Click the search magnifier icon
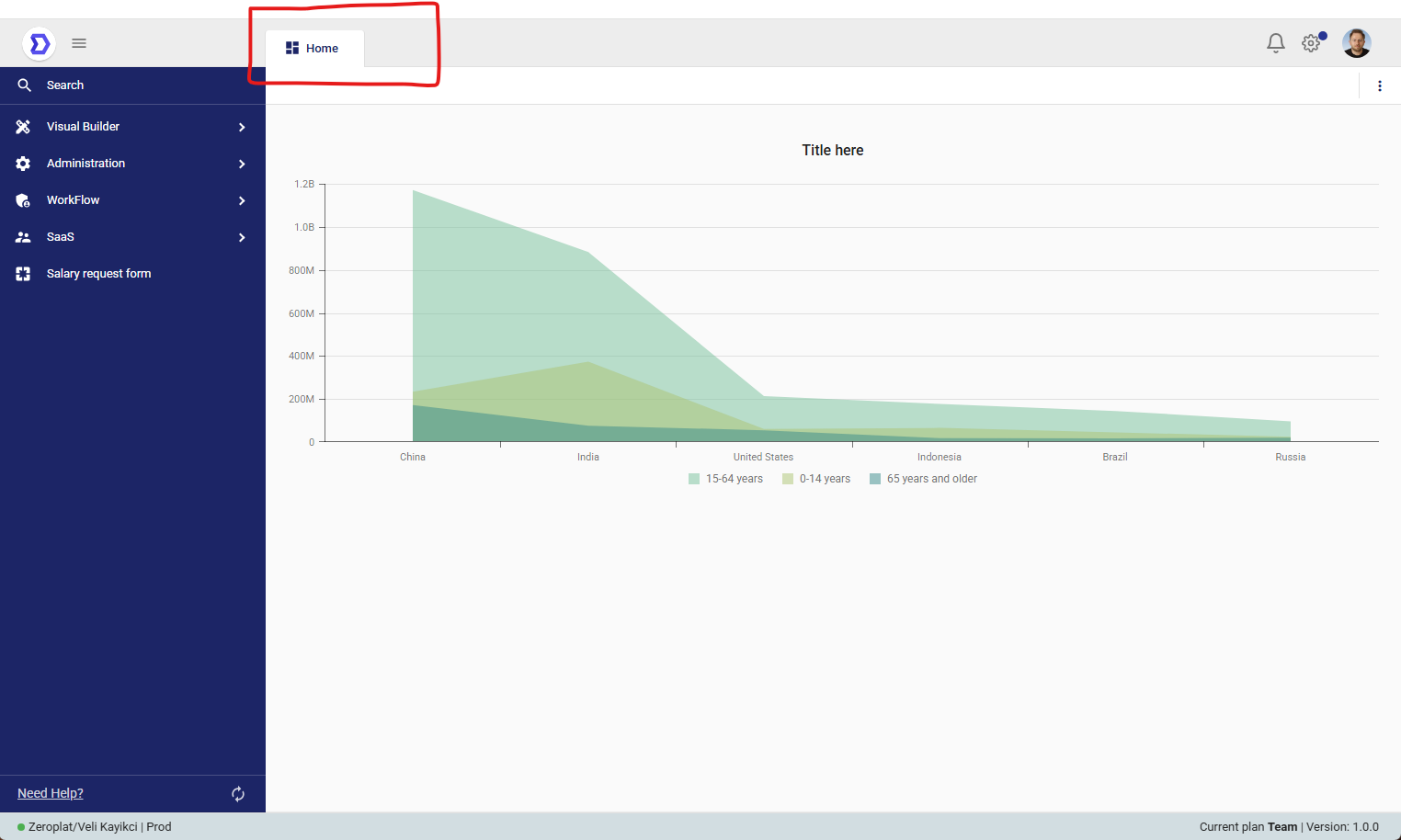Image resolution: width=1401 pixels, height=840 pixels. tap(25, 85)
